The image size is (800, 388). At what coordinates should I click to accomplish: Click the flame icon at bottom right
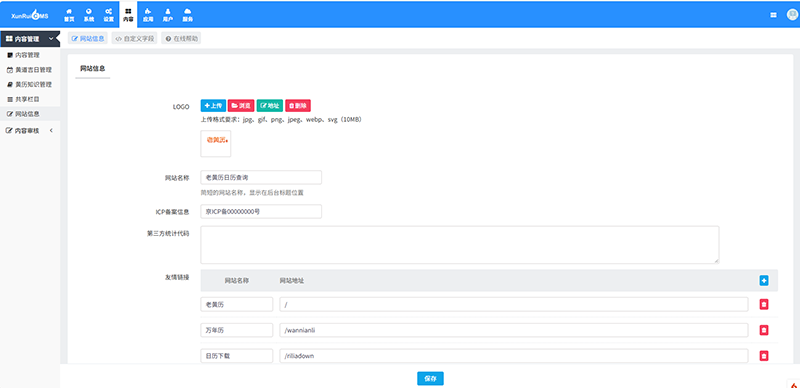794,384
